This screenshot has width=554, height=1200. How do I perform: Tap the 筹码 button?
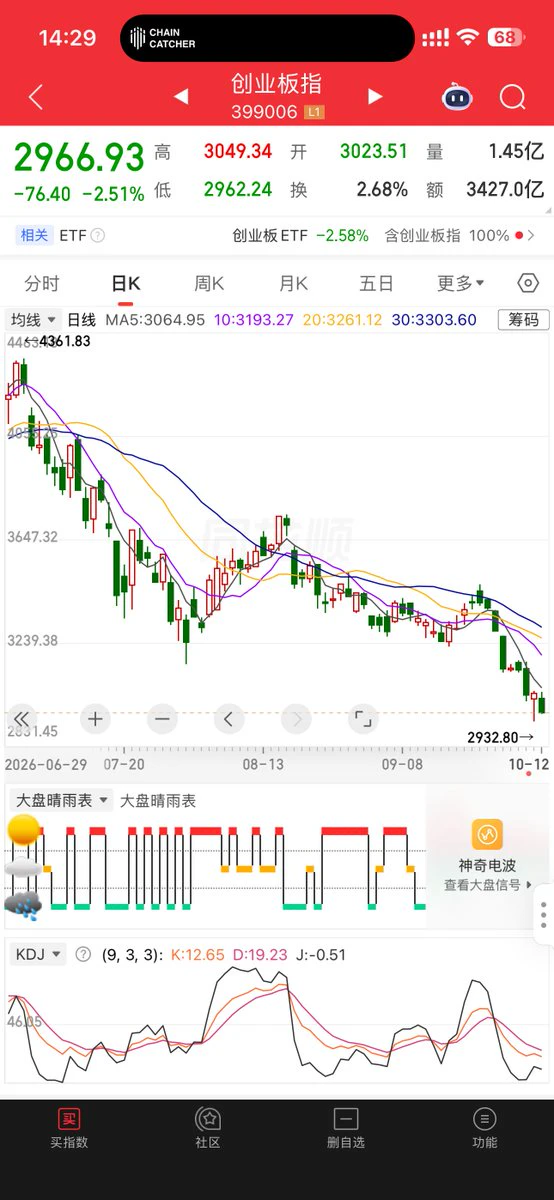[524, 320]
